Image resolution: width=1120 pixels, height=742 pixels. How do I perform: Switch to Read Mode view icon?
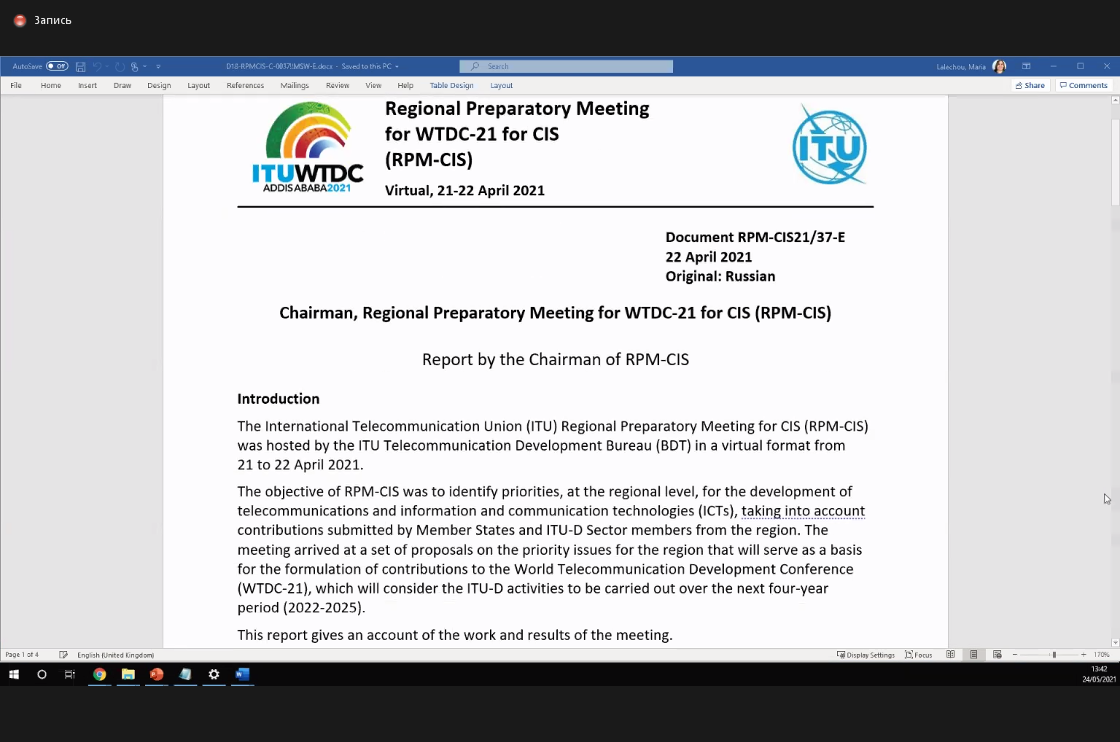[x=951, y=655]
